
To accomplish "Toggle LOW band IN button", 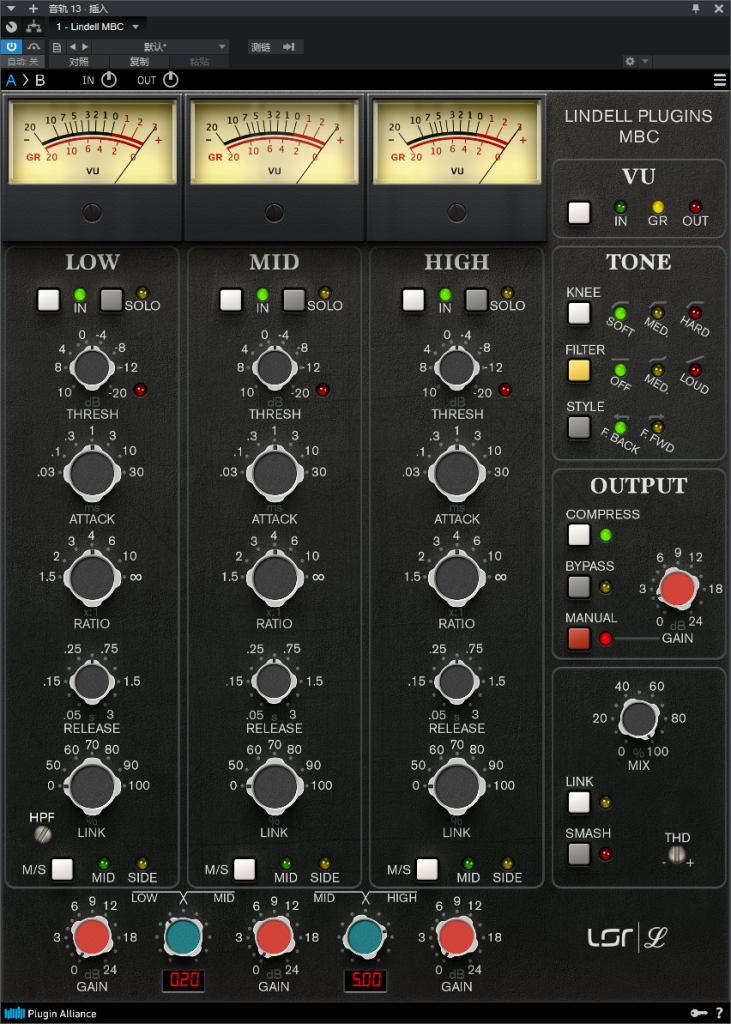I will point(48,300).
